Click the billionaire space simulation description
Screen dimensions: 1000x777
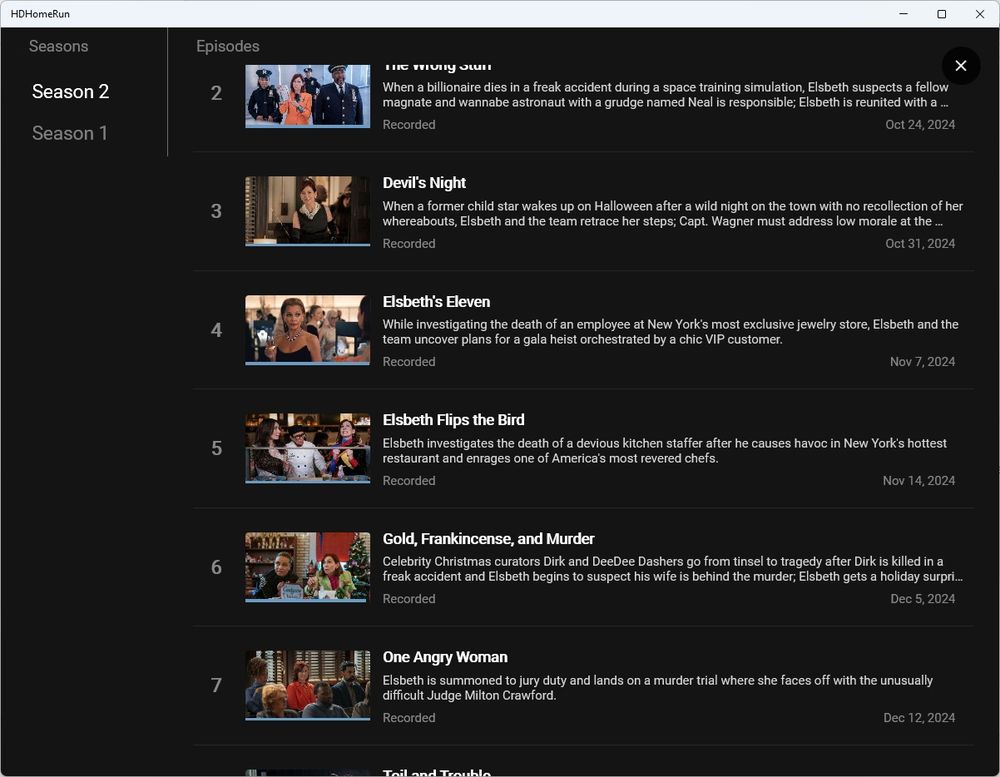[666, 94]
